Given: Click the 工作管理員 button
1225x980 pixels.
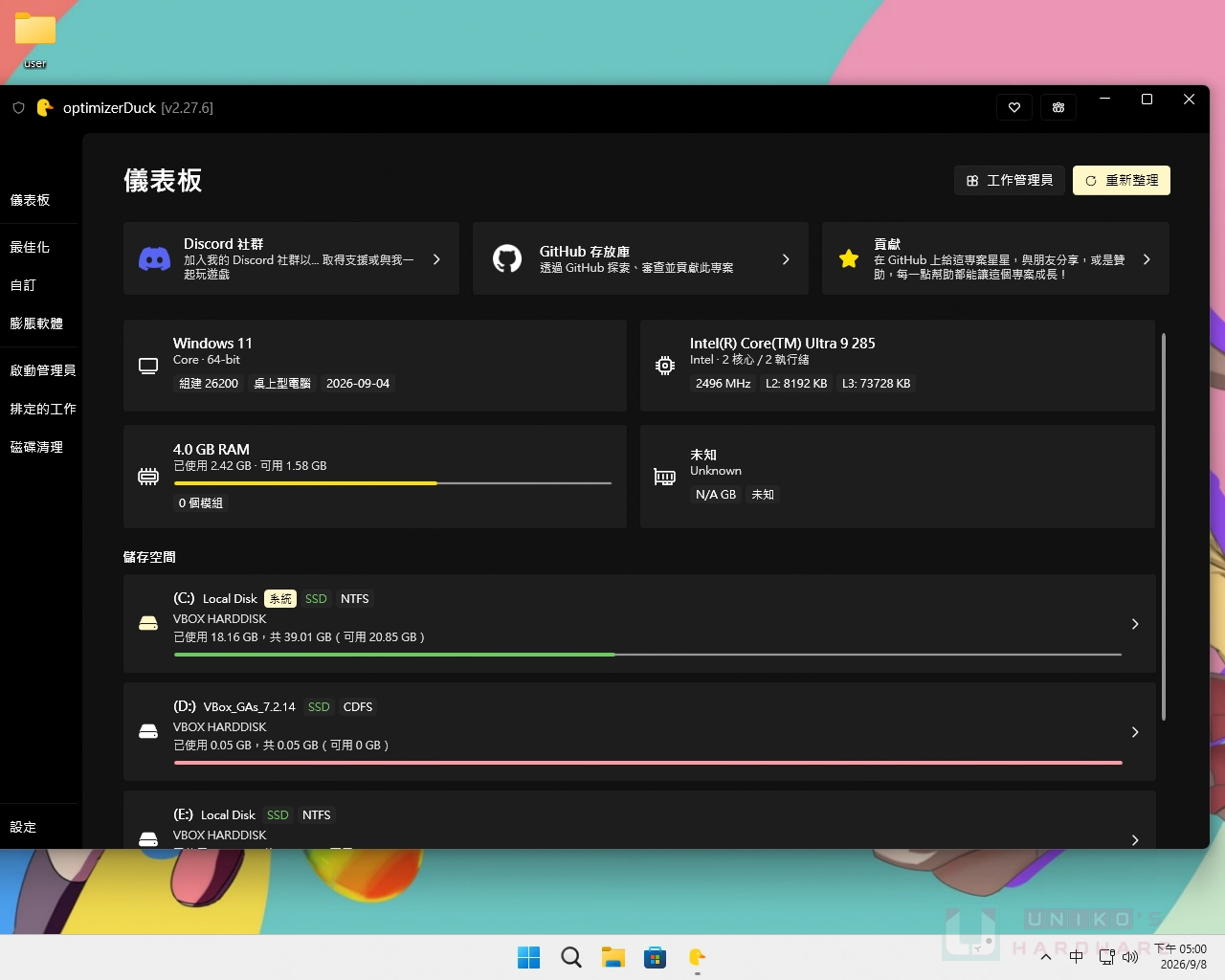Looking at the screenshot, I should [x=1010, y=180].
